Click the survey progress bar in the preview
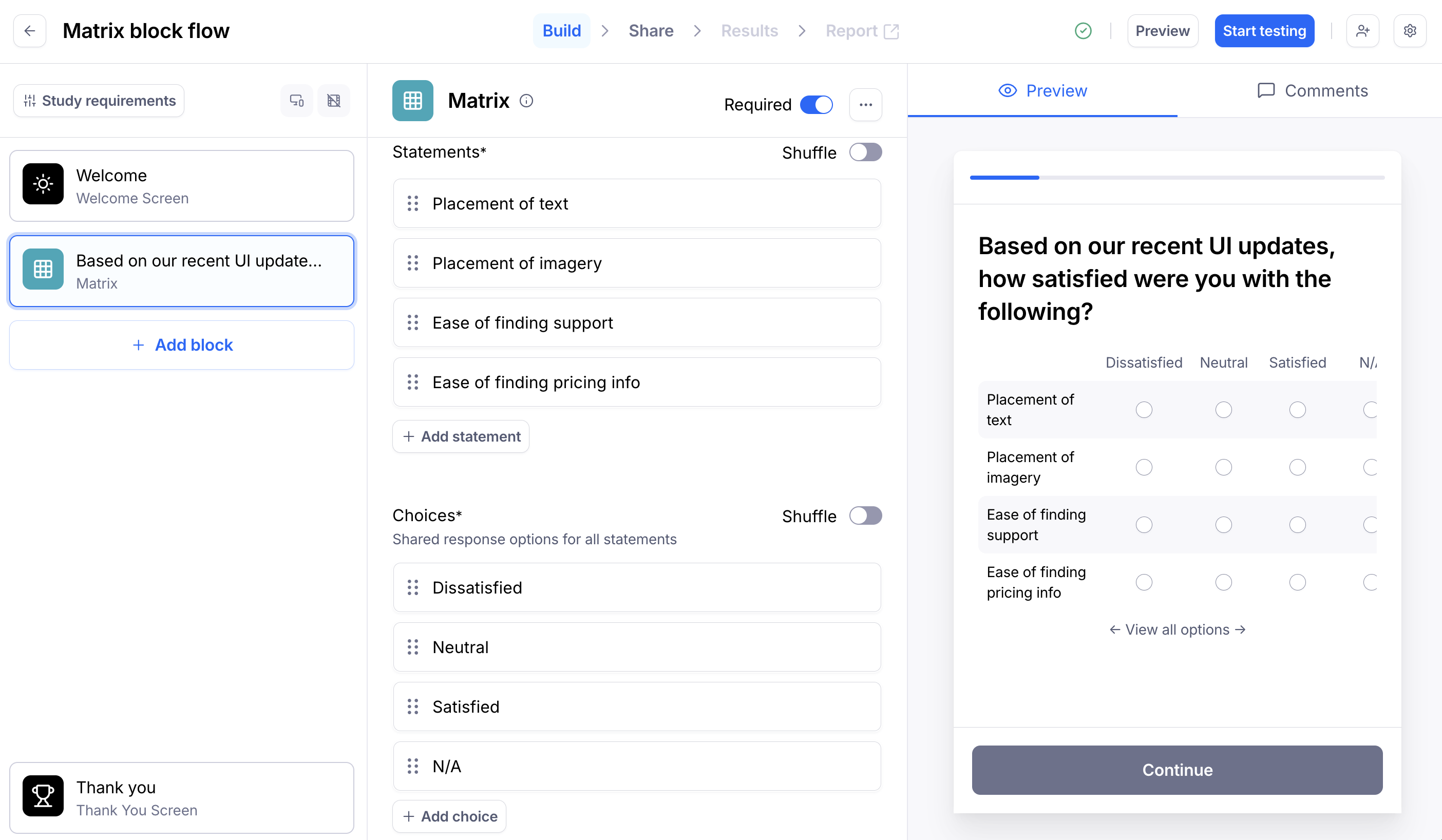Viewport: 1442px width, 840px height. coord(1177,178)
